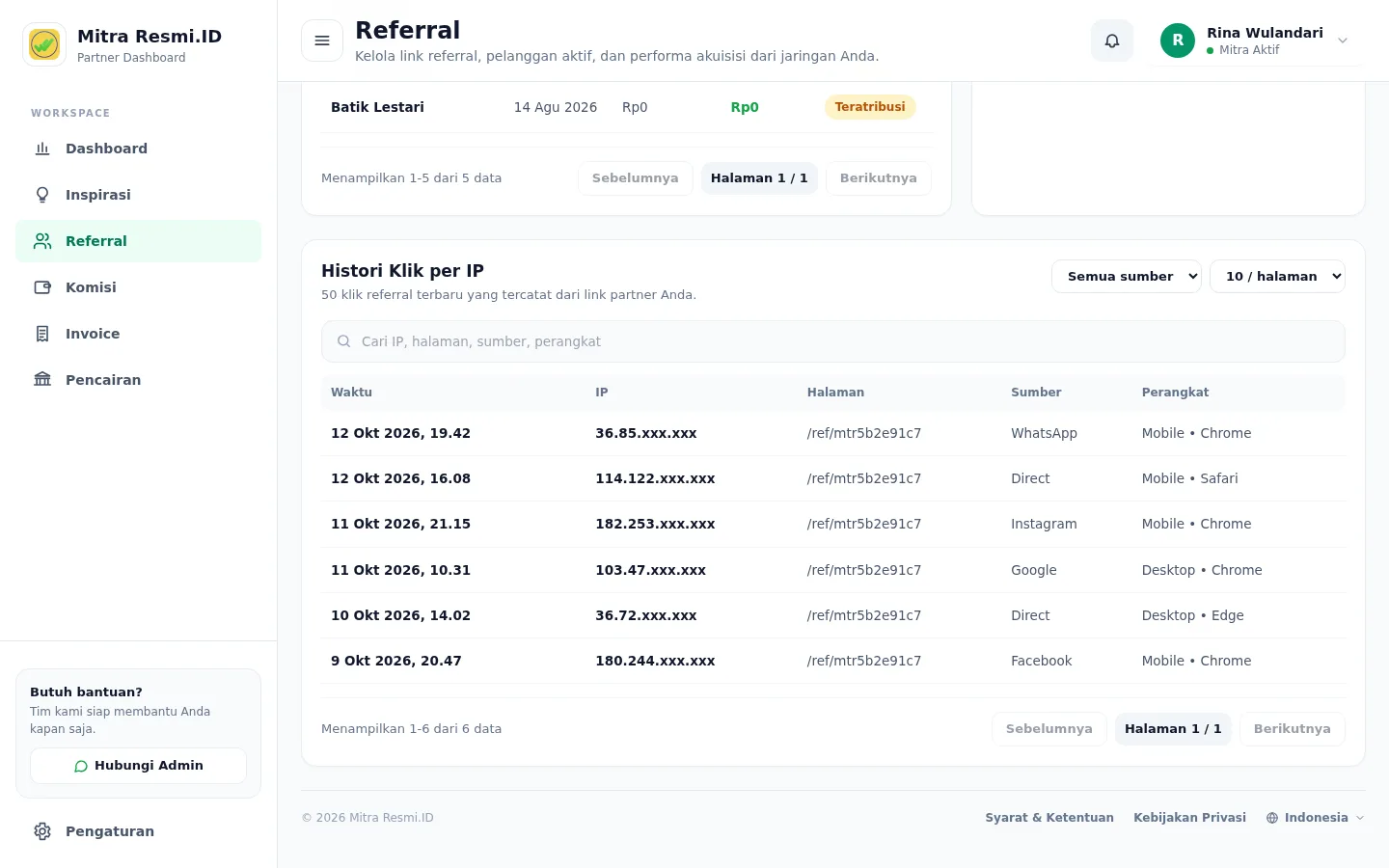The image size is (1389, 868).
Task: Click Rina Wulandari's avatar circle
Action: (1178, 41)
